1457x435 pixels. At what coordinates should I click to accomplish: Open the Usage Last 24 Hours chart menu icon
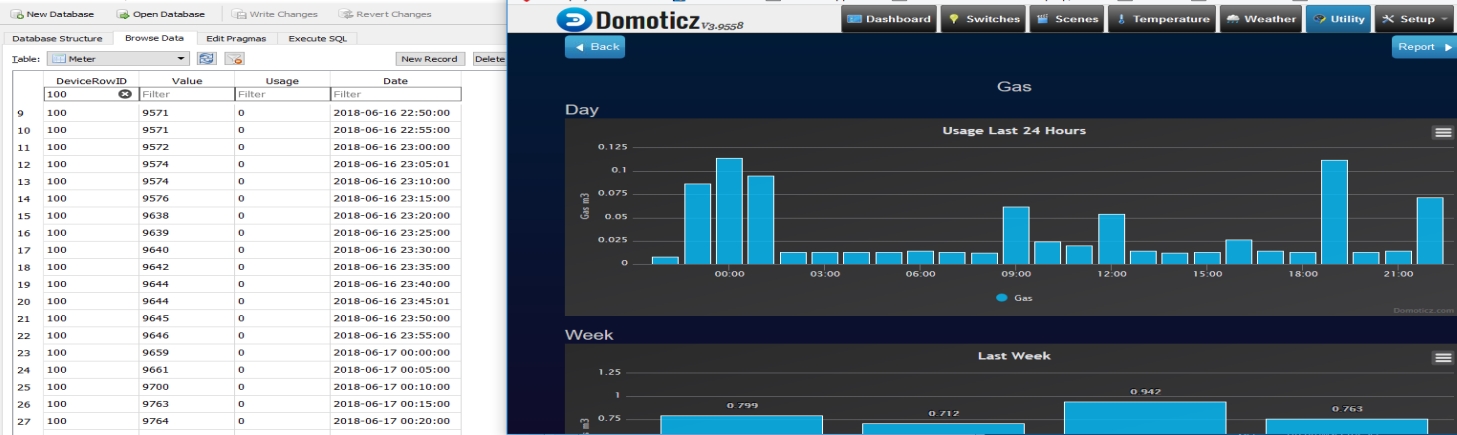(1442, 132)
